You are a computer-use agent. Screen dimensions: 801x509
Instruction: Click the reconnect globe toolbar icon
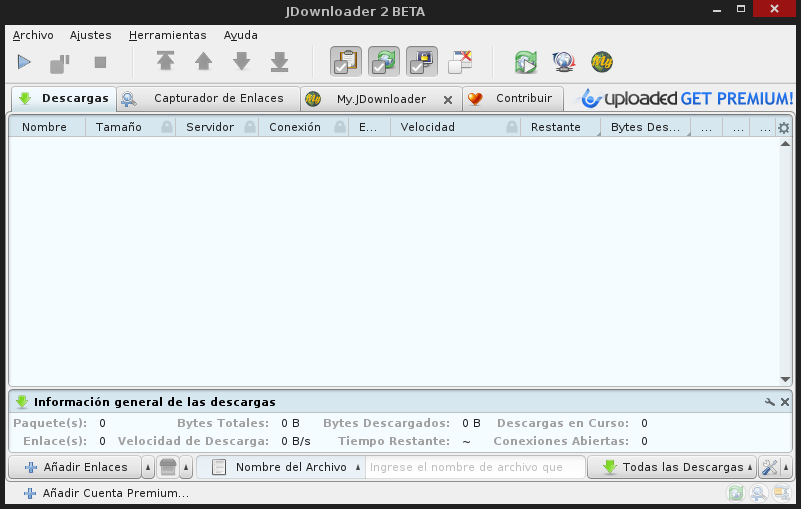564,62
